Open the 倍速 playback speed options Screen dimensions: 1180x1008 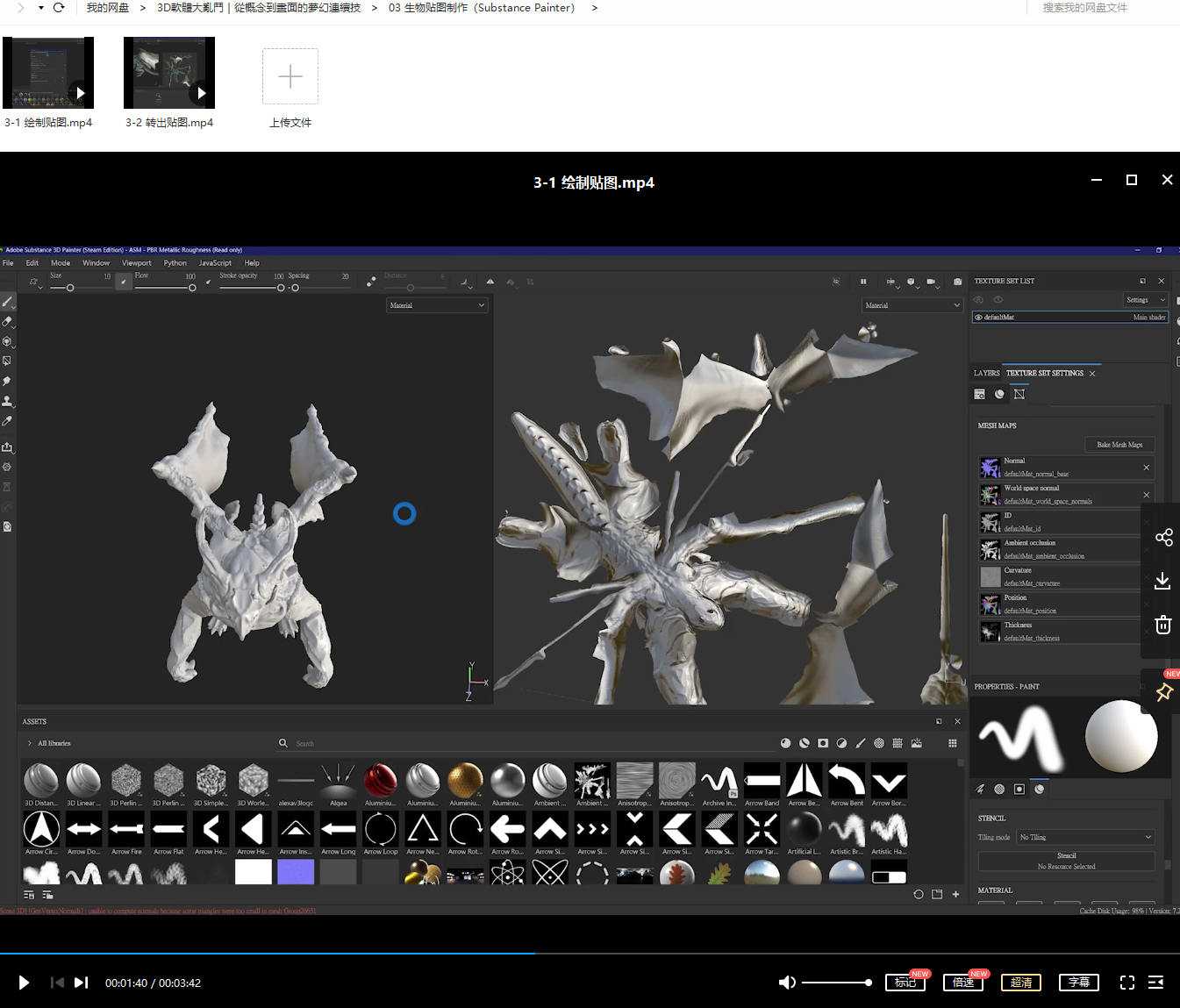click(x=963, y=983)
